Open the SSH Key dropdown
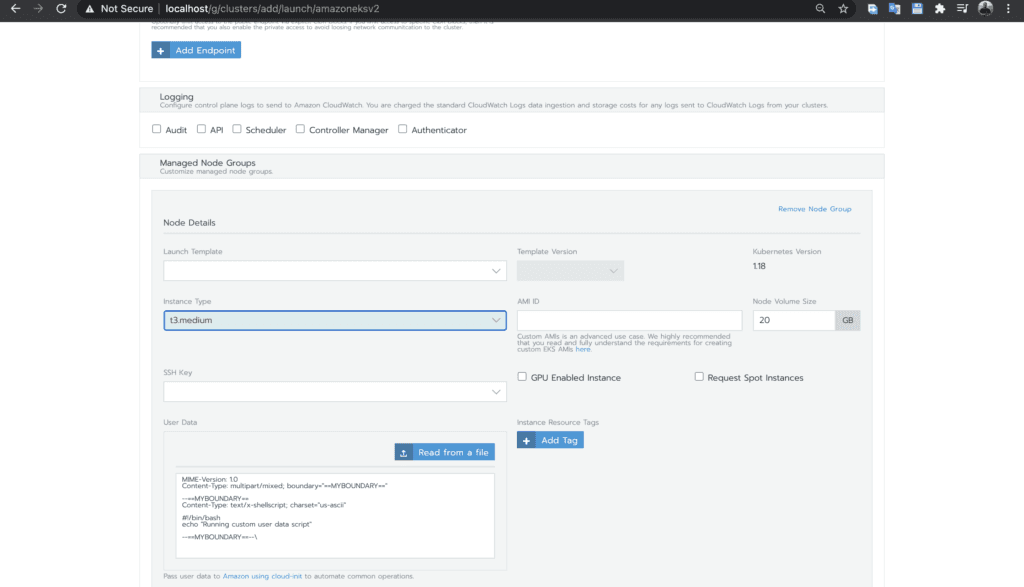Viewport: 1024px width, 587px height. click(334, 392)
